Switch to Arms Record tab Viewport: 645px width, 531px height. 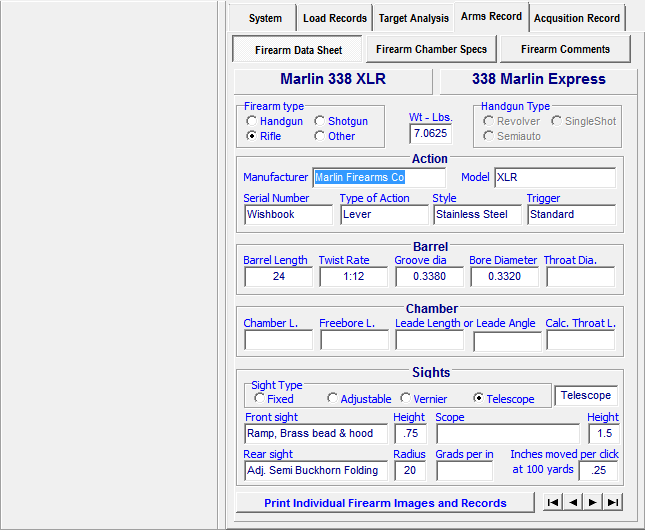[491, 16]
